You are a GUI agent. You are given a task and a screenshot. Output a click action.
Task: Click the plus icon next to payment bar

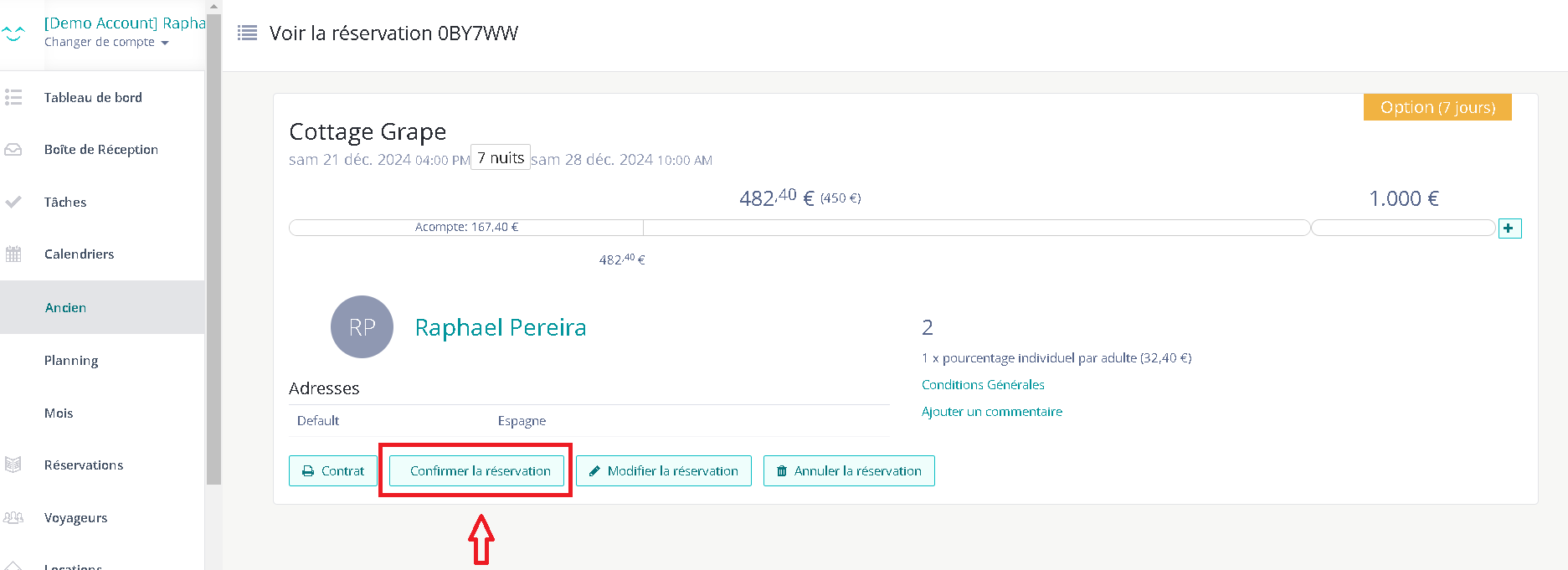coord(1509,229)
